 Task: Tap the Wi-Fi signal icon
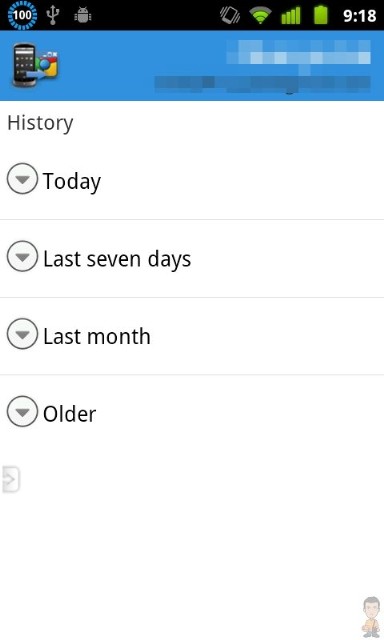click(260, 16)
